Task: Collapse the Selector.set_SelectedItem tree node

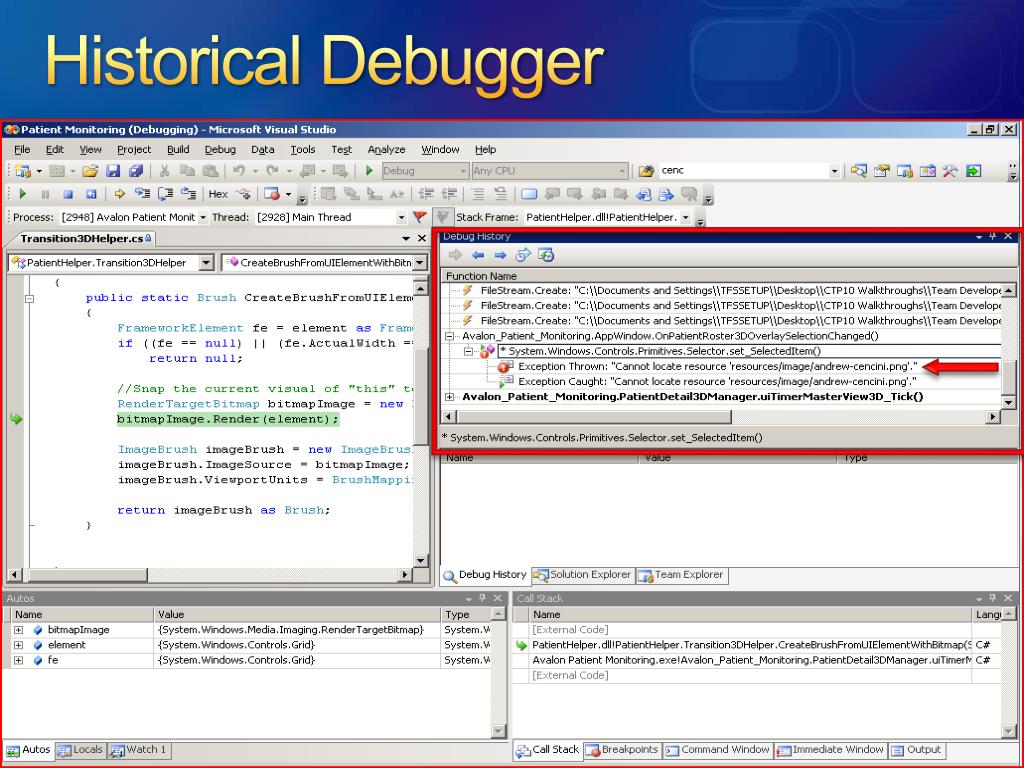Action: (468, 351)
